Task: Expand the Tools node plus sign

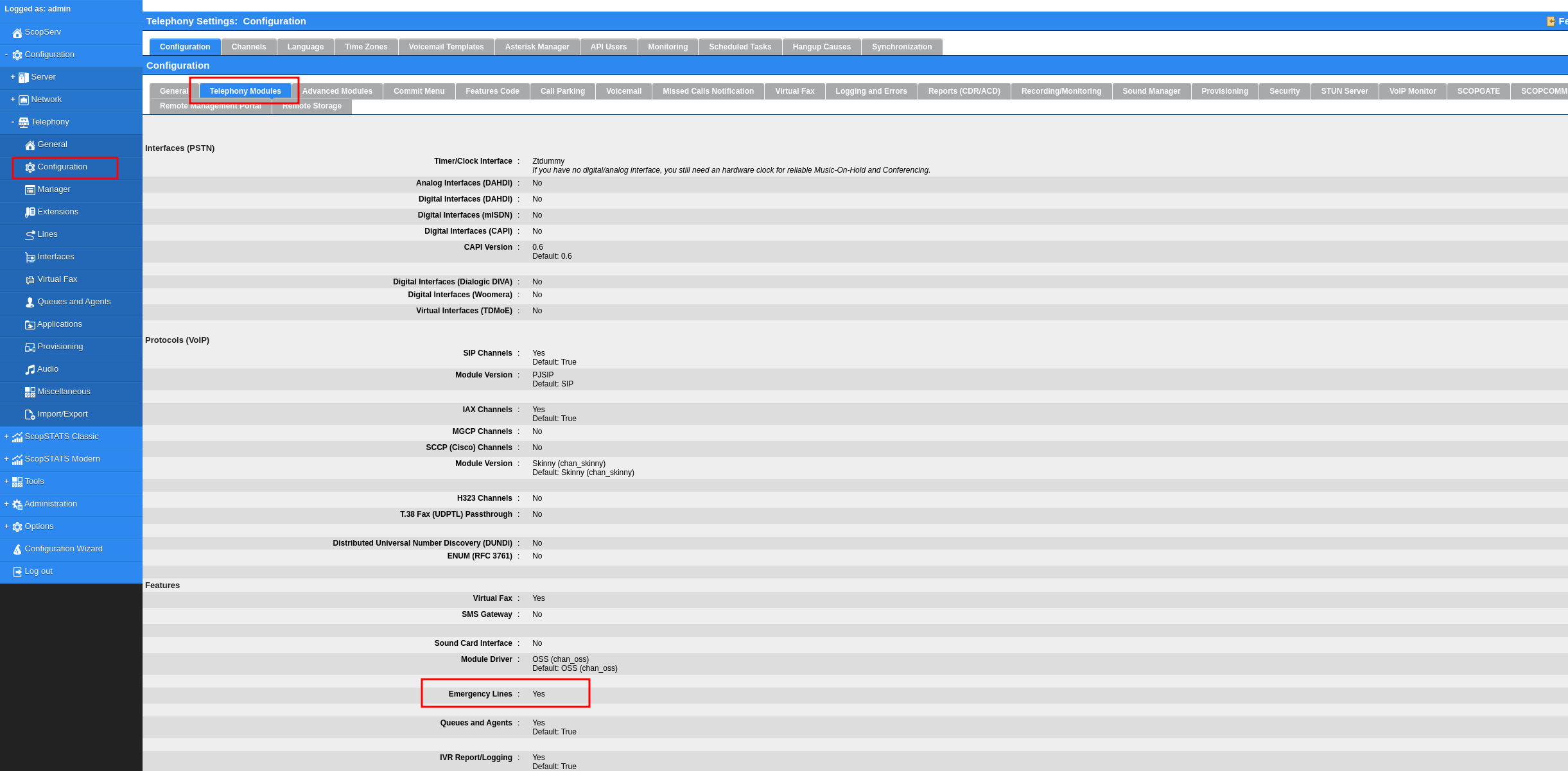Action: point(6,481)
